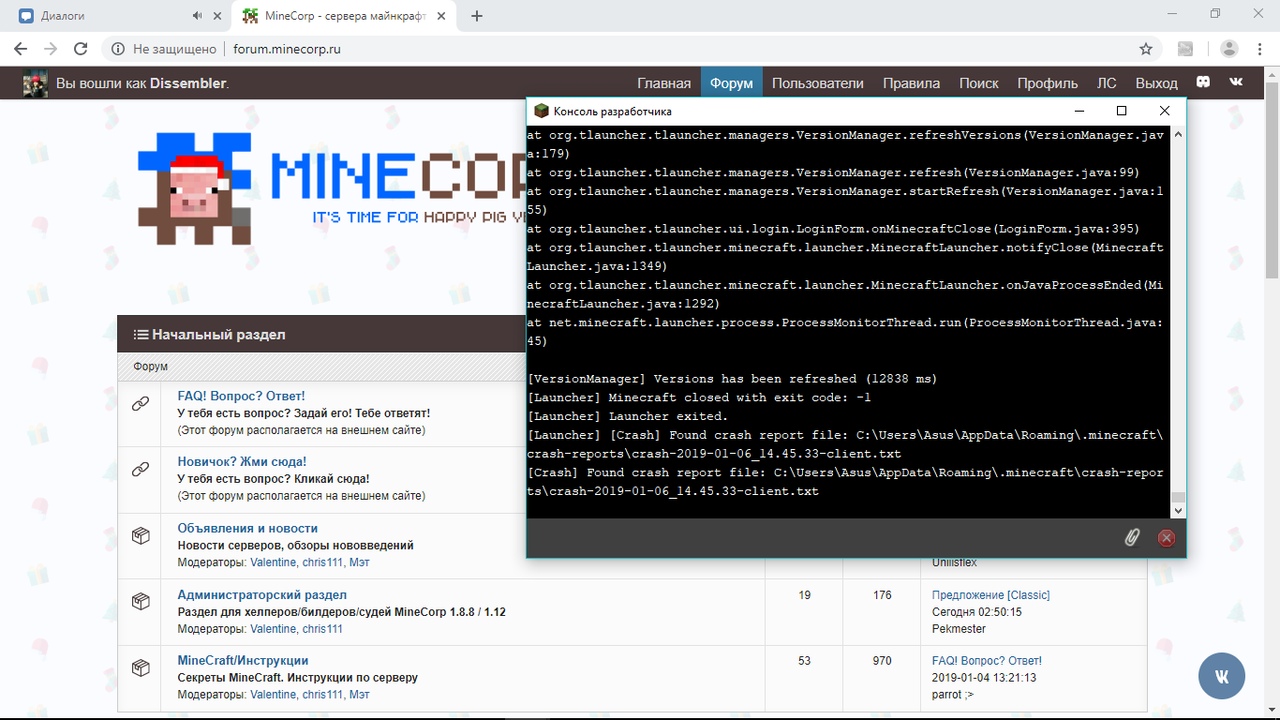Click Выход to log out

pos(1156,83)
